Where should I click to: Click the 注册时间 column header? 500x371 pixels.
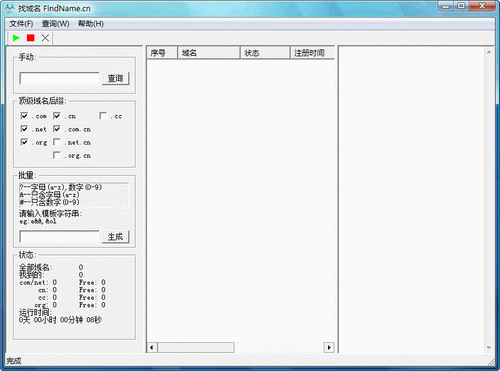(x=312, y=53)
